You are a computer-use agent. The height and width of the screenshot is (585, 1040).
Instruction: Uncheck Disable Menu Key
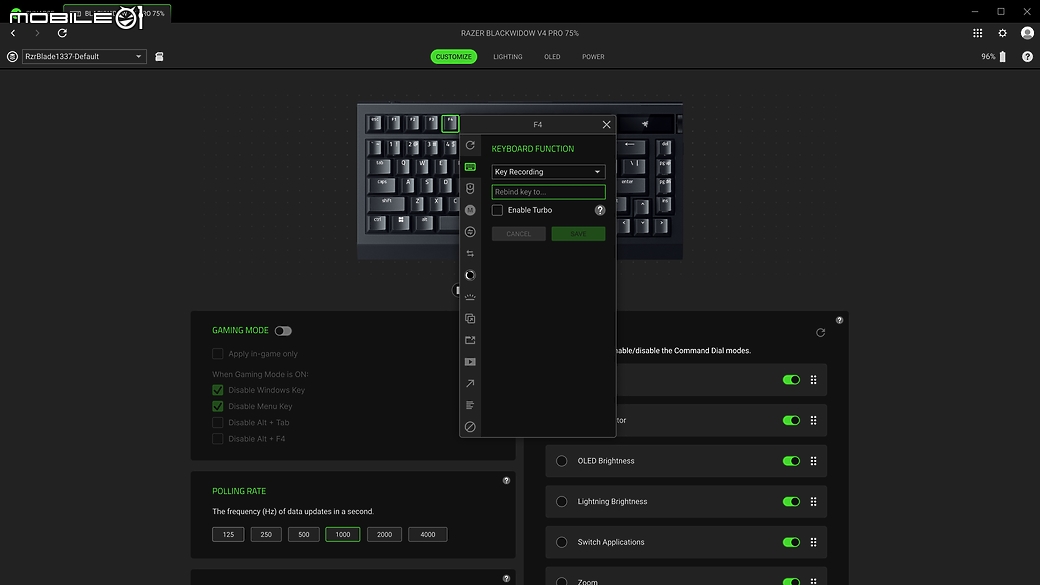point(218,406)
